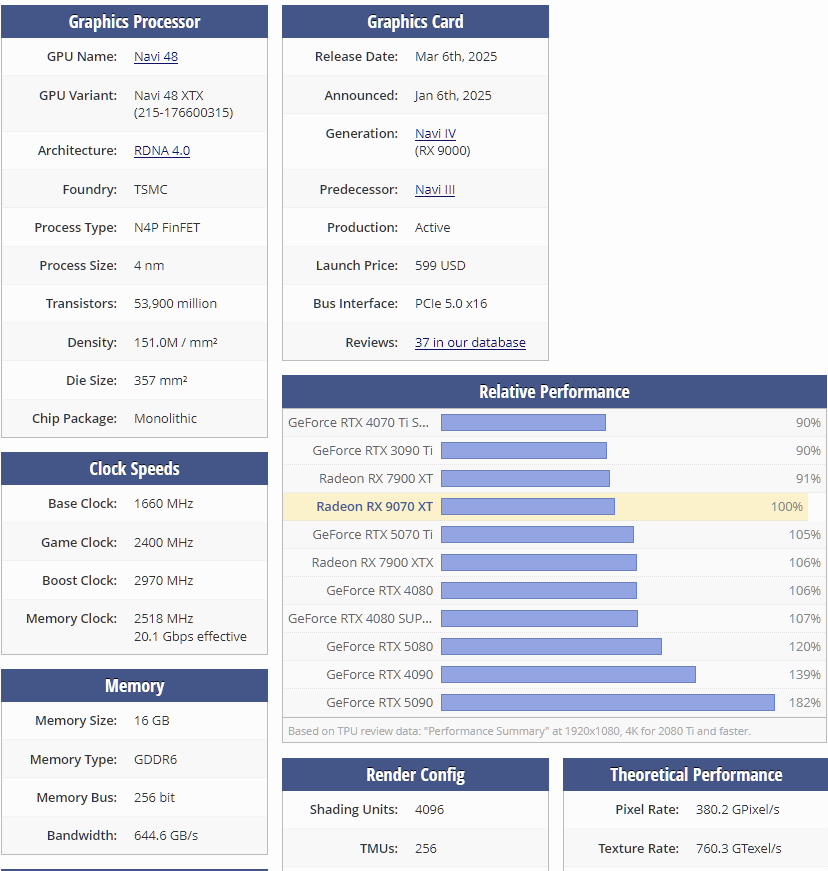Image resolution: width=828 pixels, height=871 pixels.
Task: Click the 182% performance bar for RTX 5090
Action: tap(608, 703)
